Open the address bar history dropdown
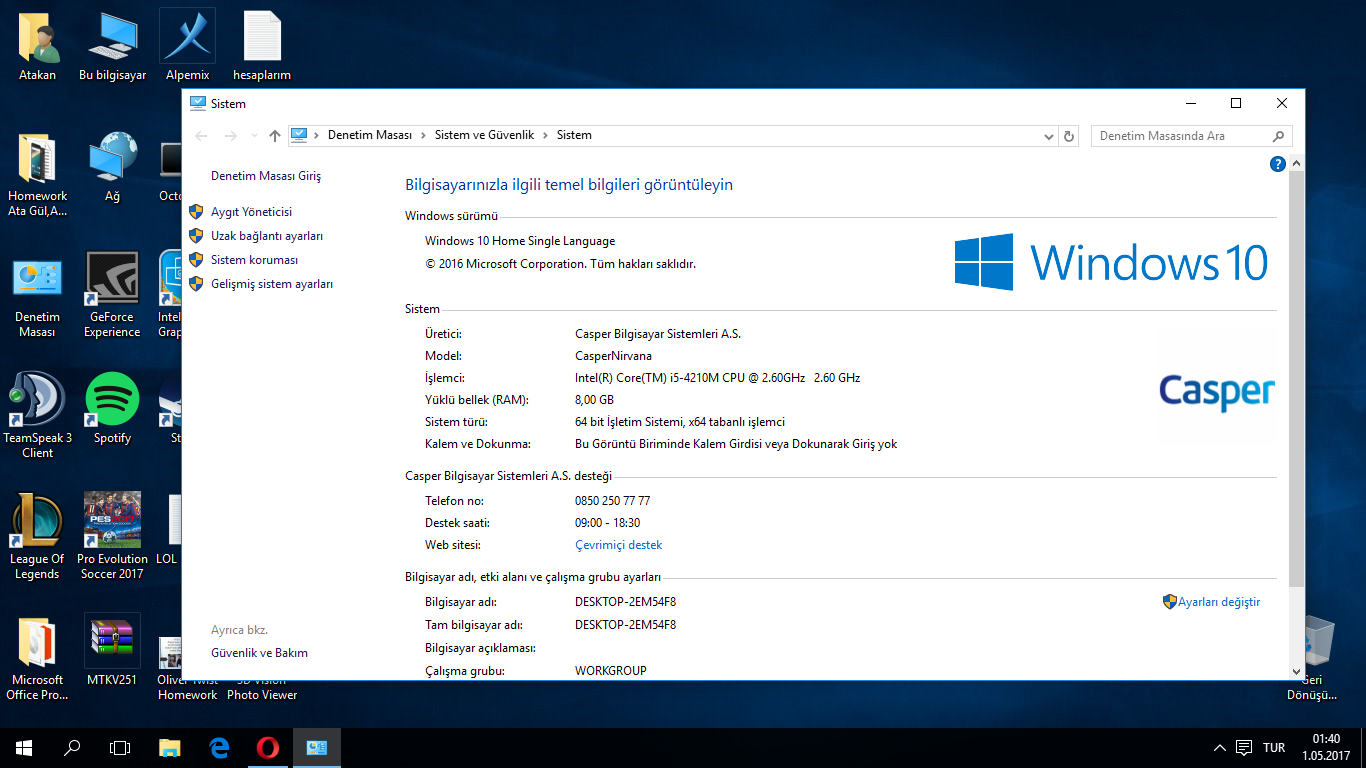1366x768 pixels. pos(1048,136)
